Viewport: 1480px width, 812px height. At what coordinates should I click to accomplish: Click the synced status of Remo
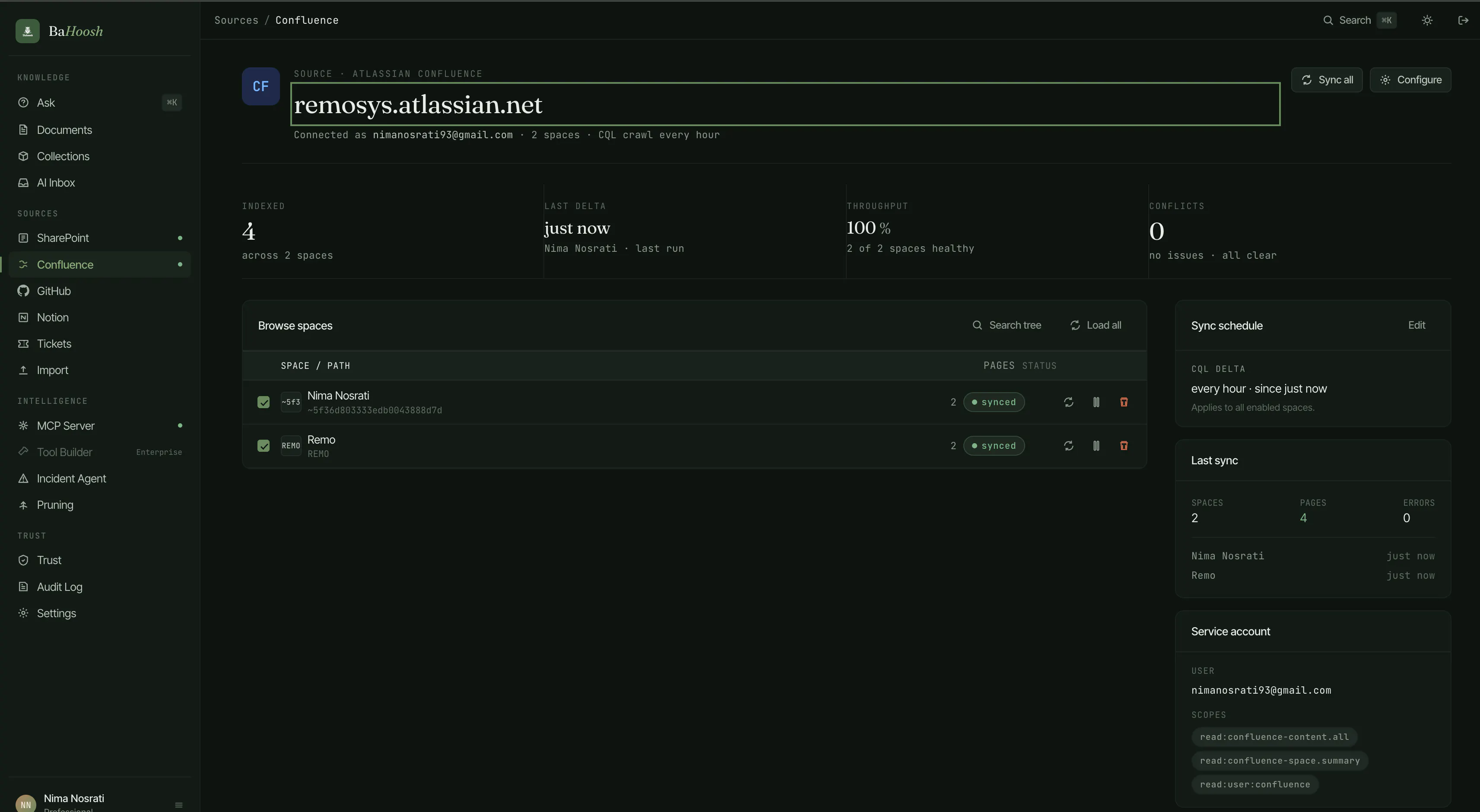pyautogui.click(x=994, y=446)
